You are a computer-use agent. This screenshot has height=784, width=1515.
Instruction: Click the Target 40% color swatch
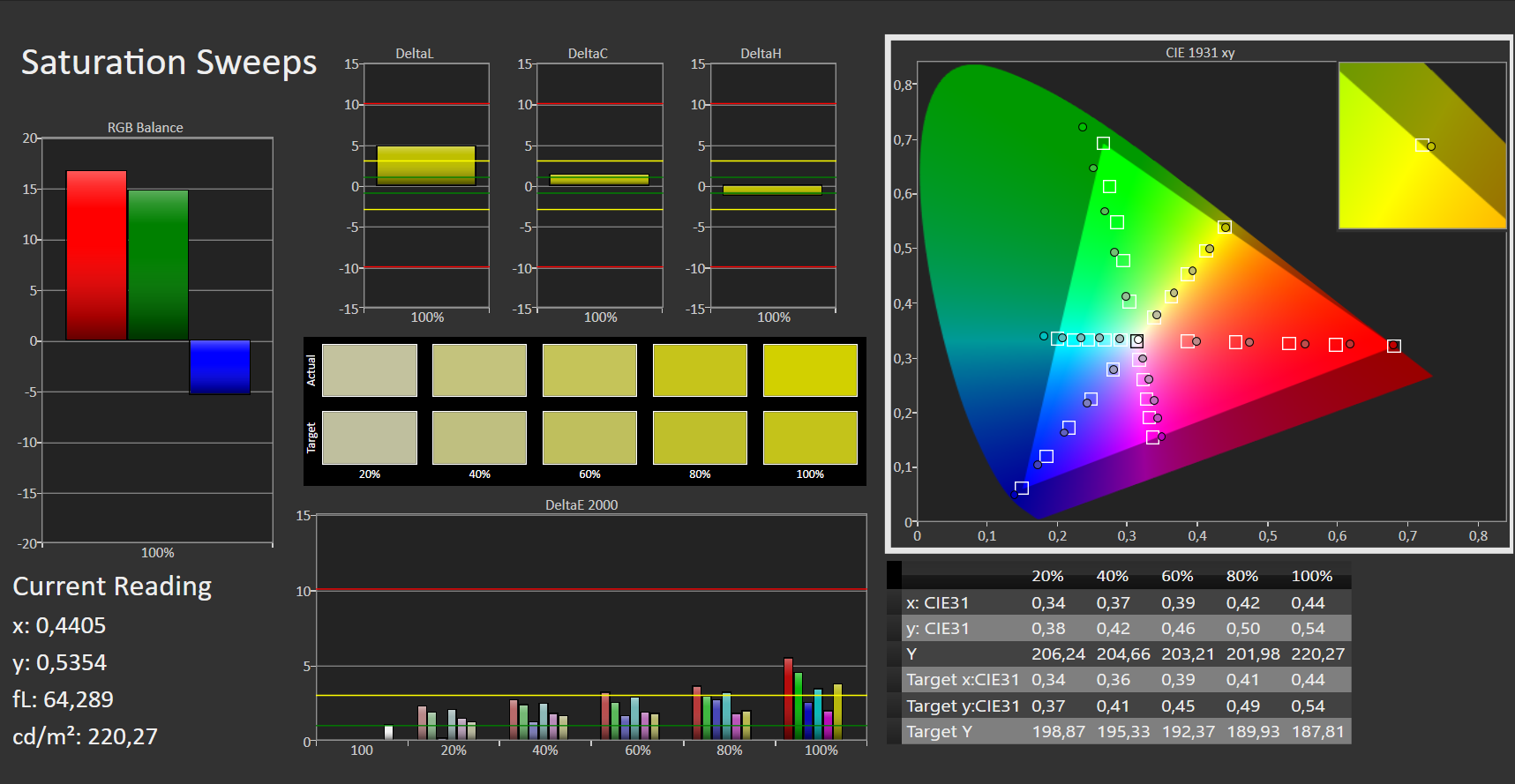pyautogui.click(x=479, y=437)
